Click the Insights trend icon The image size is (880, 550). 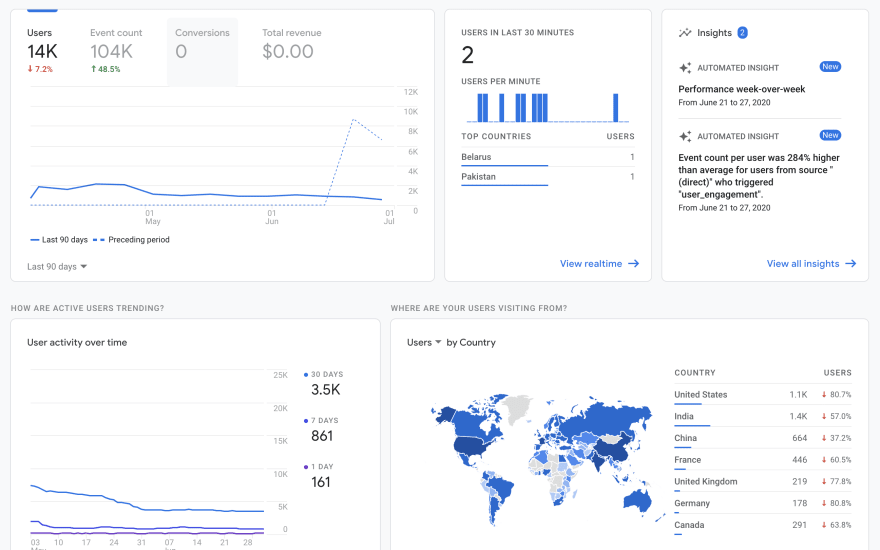pyautogui.click(x=685, y=33)
